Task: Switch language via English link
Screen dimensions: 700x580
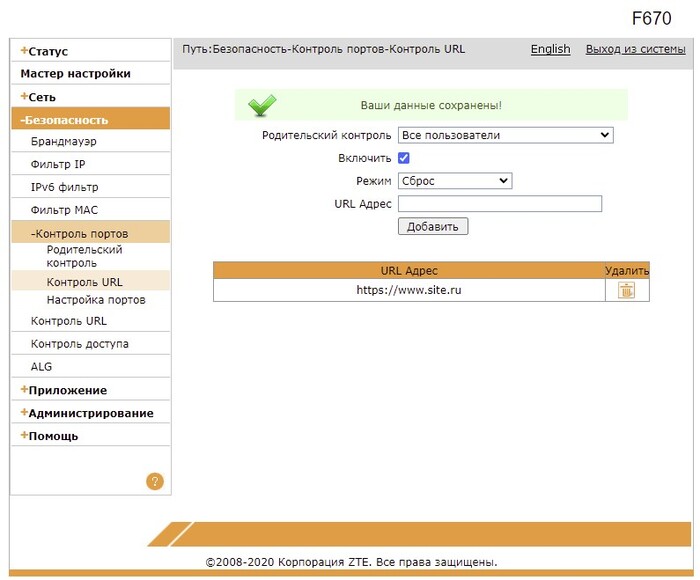Action: 550,49
